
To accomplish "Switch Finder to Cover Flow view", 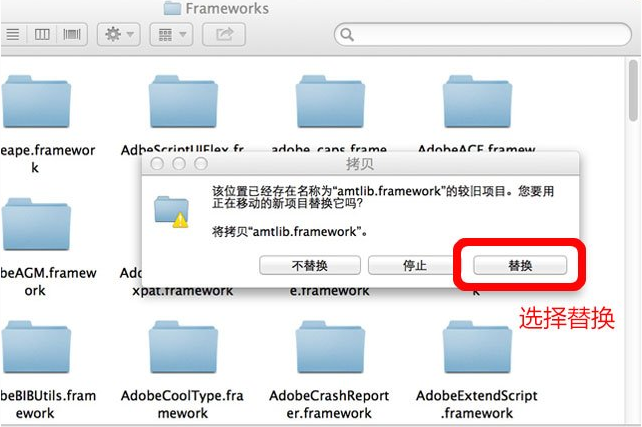I will (x=72, y=34).
